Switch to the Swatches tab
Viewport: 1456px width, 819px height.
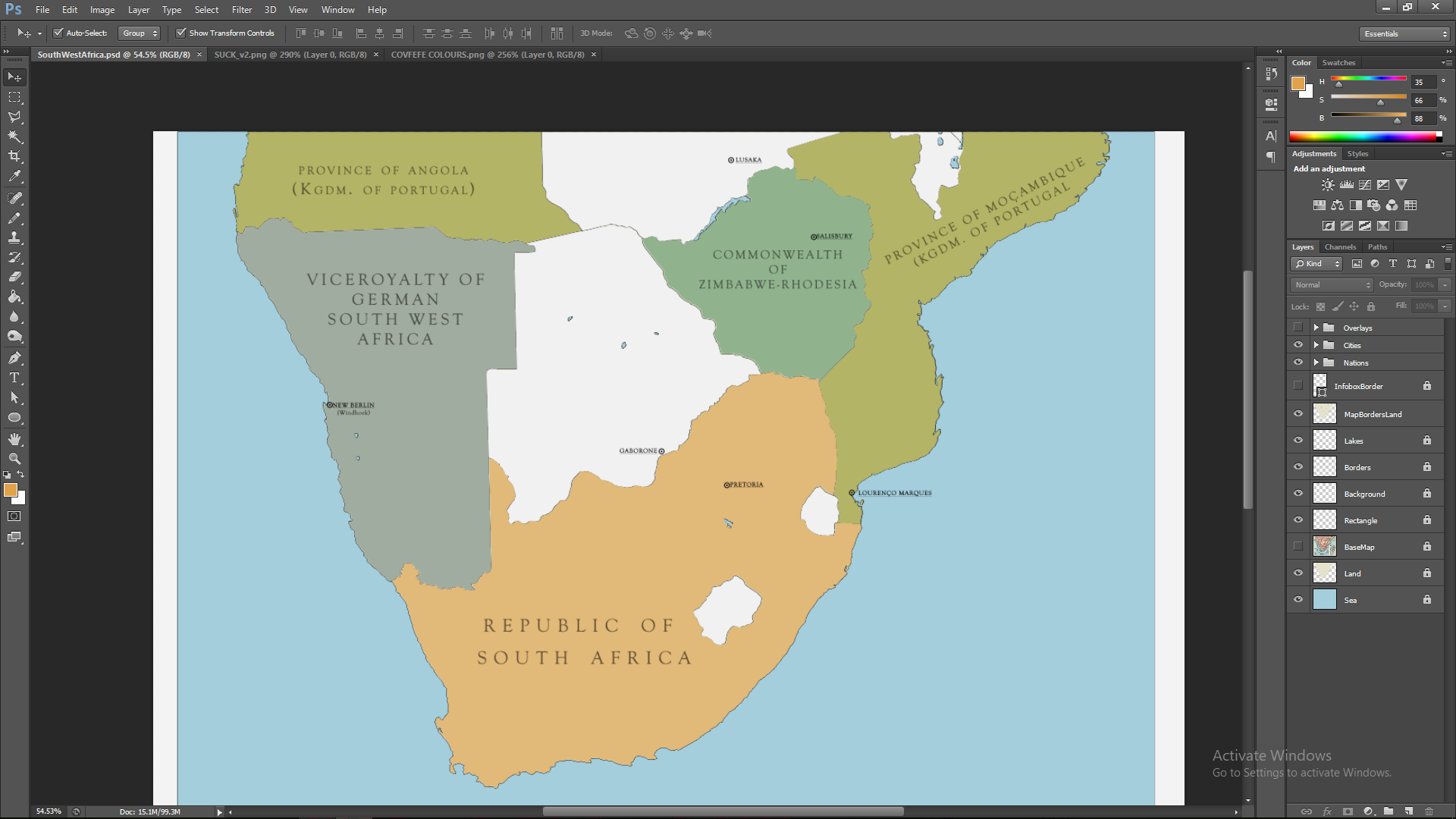click(x=1338, y=63)
